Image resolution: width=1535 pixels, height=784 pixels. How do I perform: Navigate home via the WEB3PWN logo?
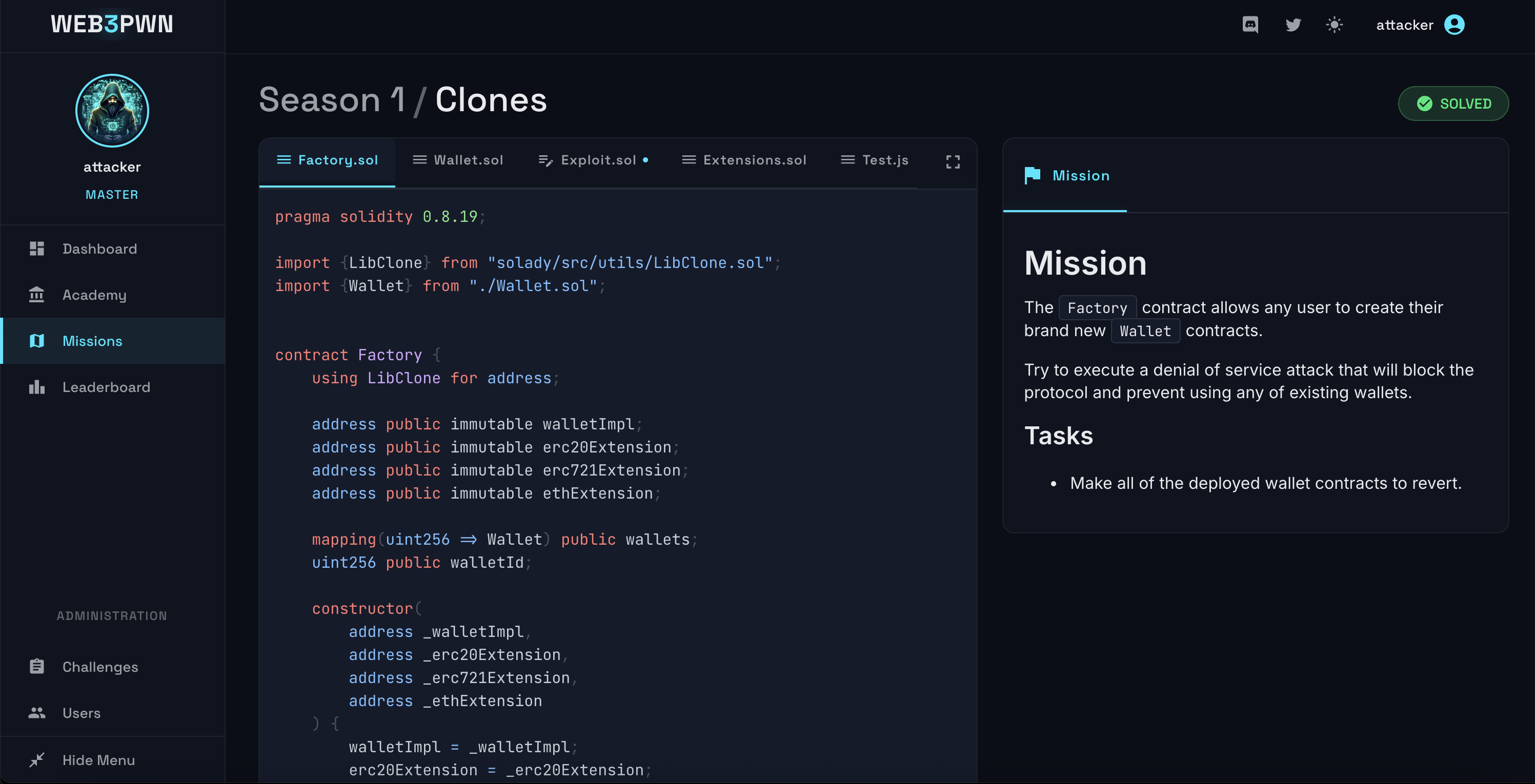click(112, 24)
